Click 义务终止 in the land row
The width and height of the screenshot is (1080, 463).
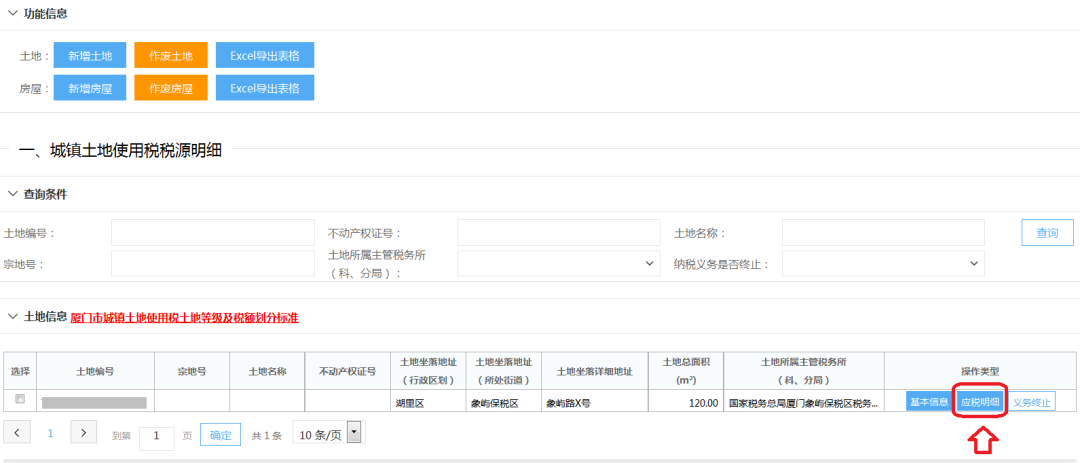[1031, 402]
